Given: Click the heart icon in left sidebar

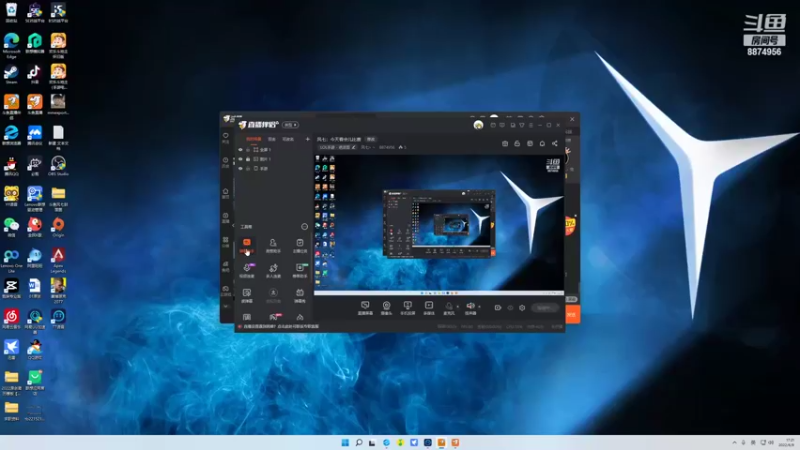Looking at the screenshot, I should [x=226, y=138].
